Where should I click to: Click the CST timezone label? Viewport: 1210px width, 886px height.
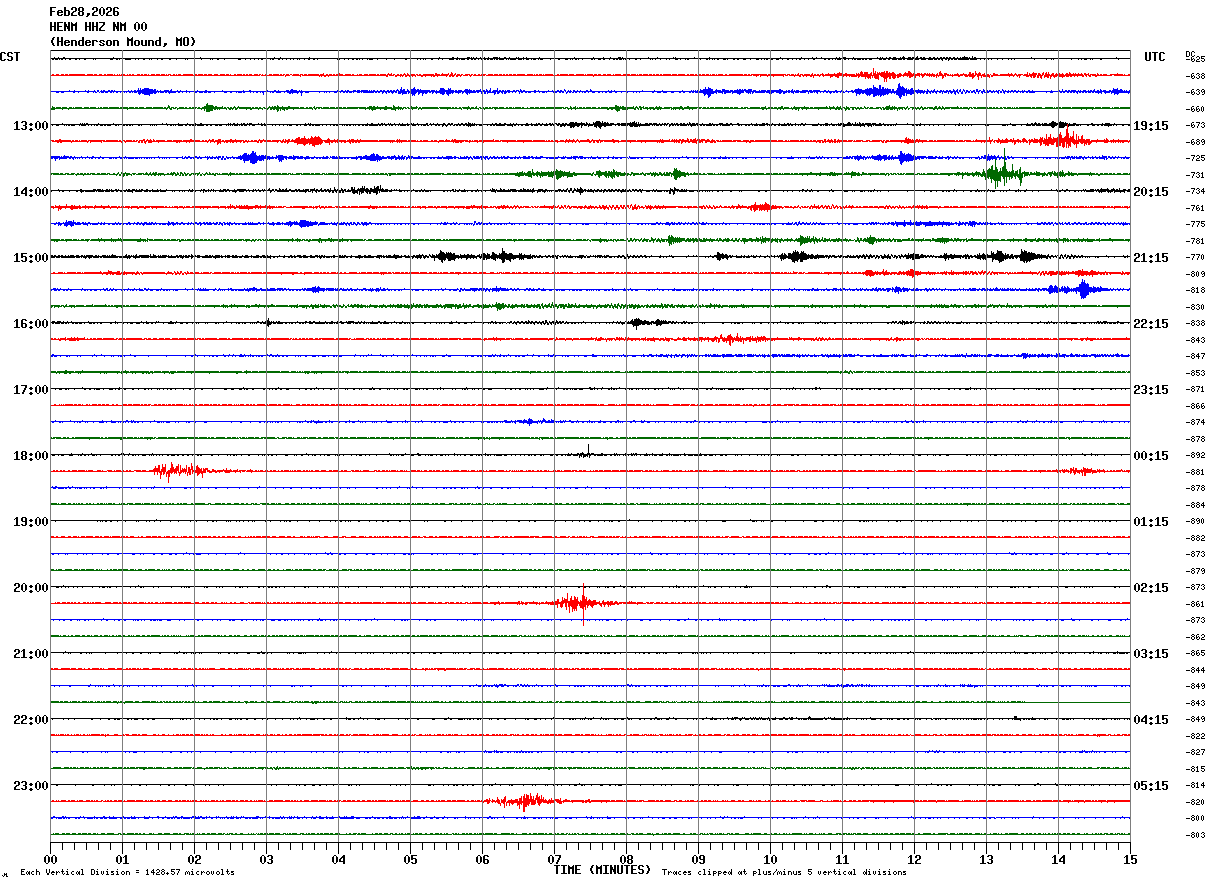10,57
